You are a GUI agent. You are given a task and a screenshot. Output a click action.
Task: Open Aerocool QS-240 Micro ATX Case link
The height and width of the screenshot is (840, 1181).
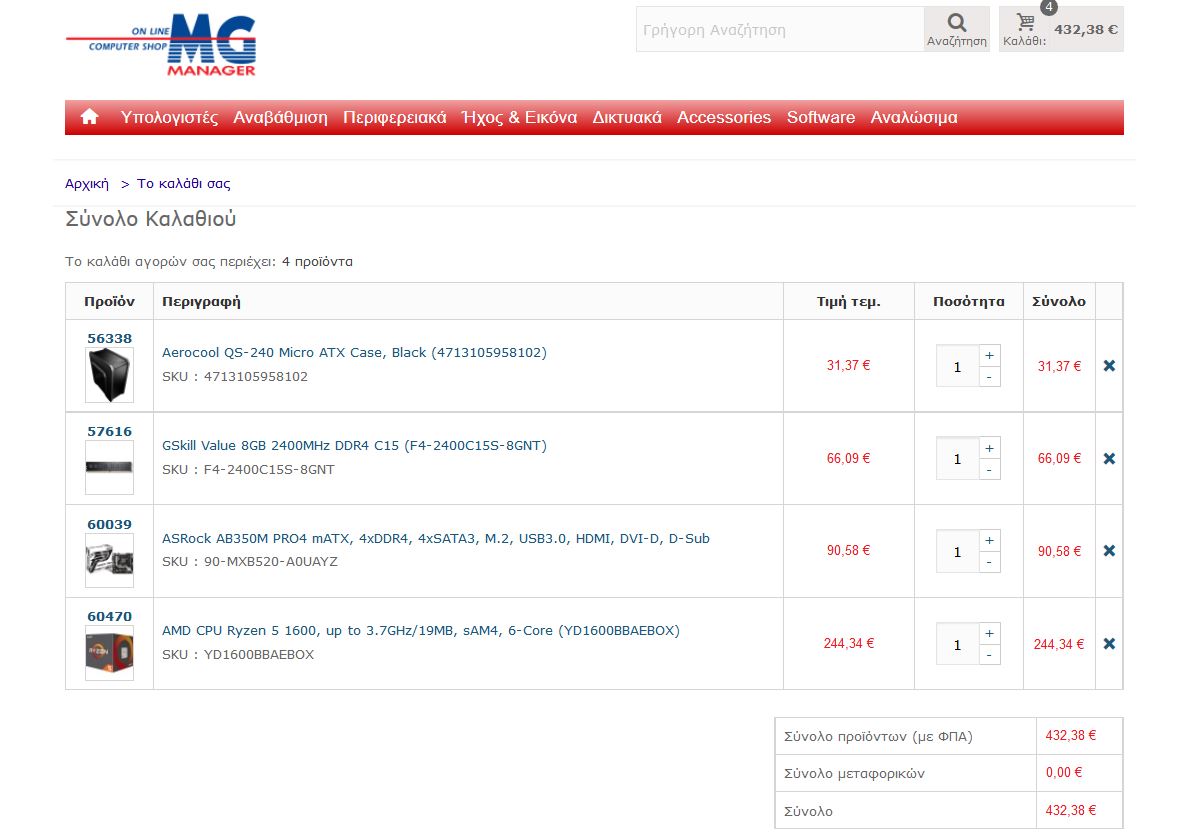pos(354,353)
